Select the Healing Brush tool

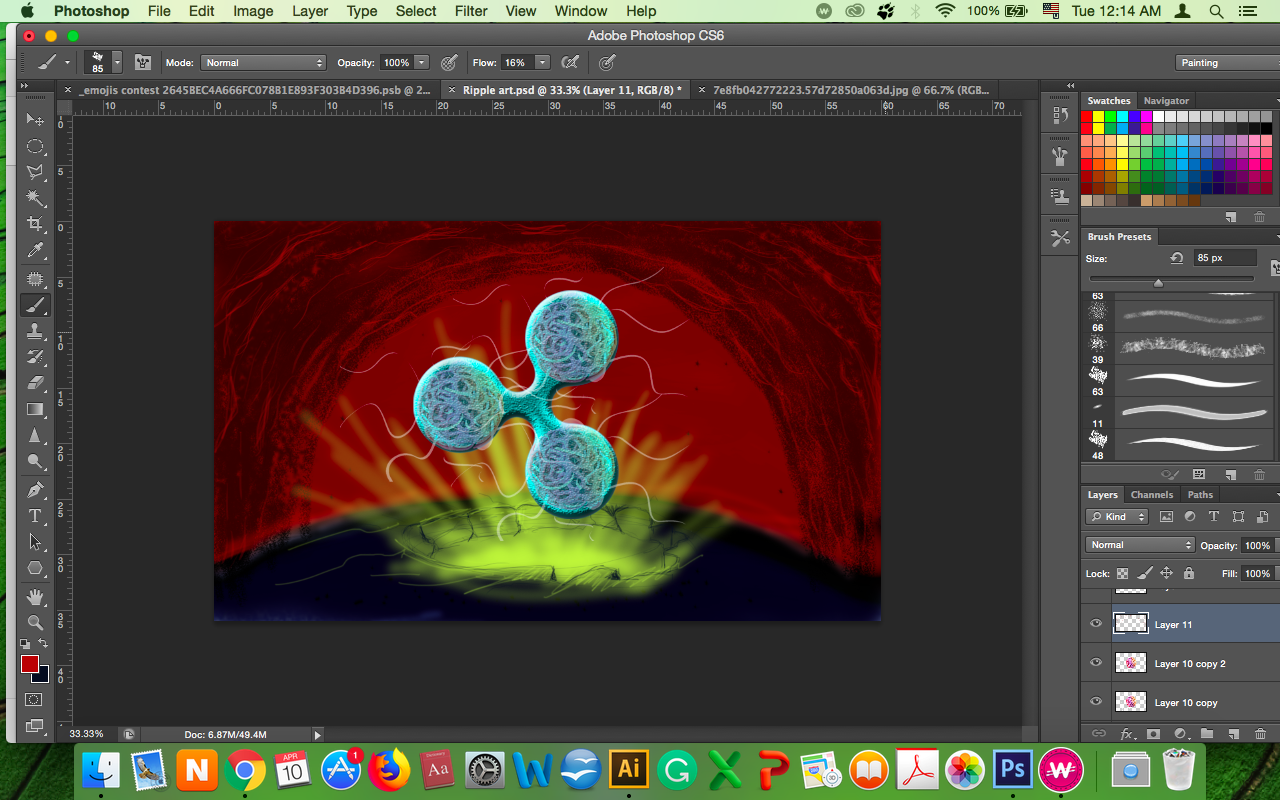35,279
